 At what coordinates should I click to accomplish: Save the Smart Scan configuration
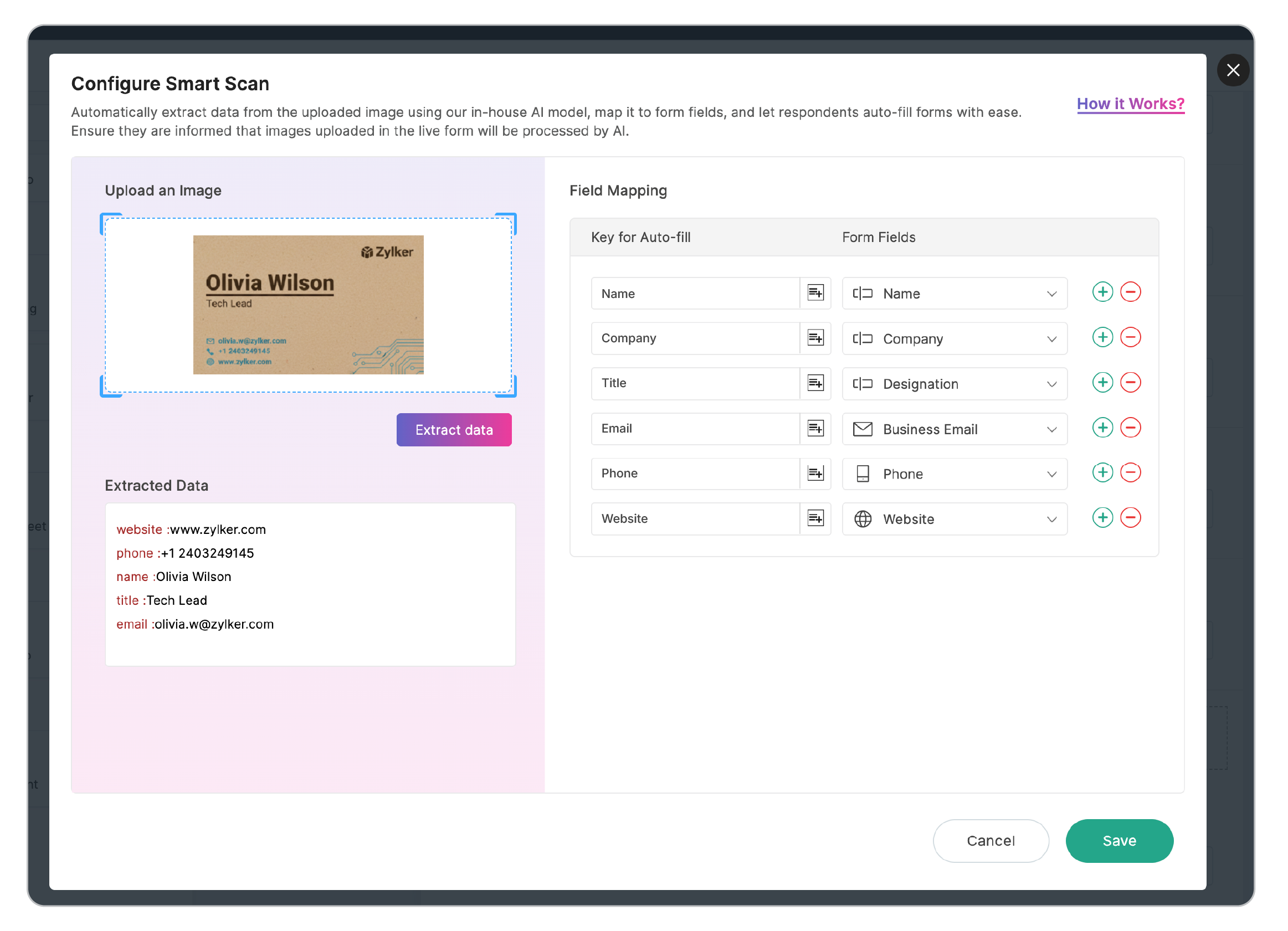1119,841
